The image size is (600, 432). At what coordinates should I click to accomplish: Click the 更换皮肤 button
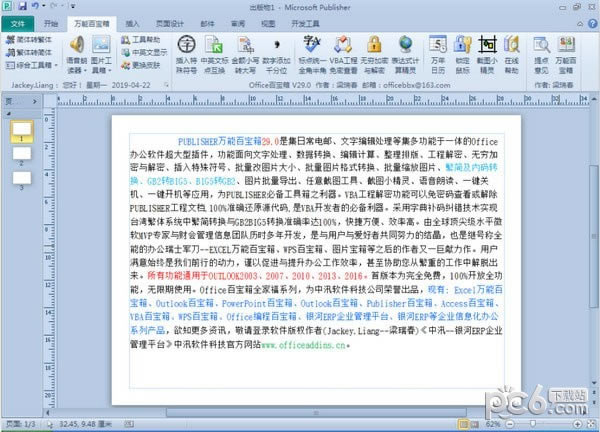click(x=141, y=65)
